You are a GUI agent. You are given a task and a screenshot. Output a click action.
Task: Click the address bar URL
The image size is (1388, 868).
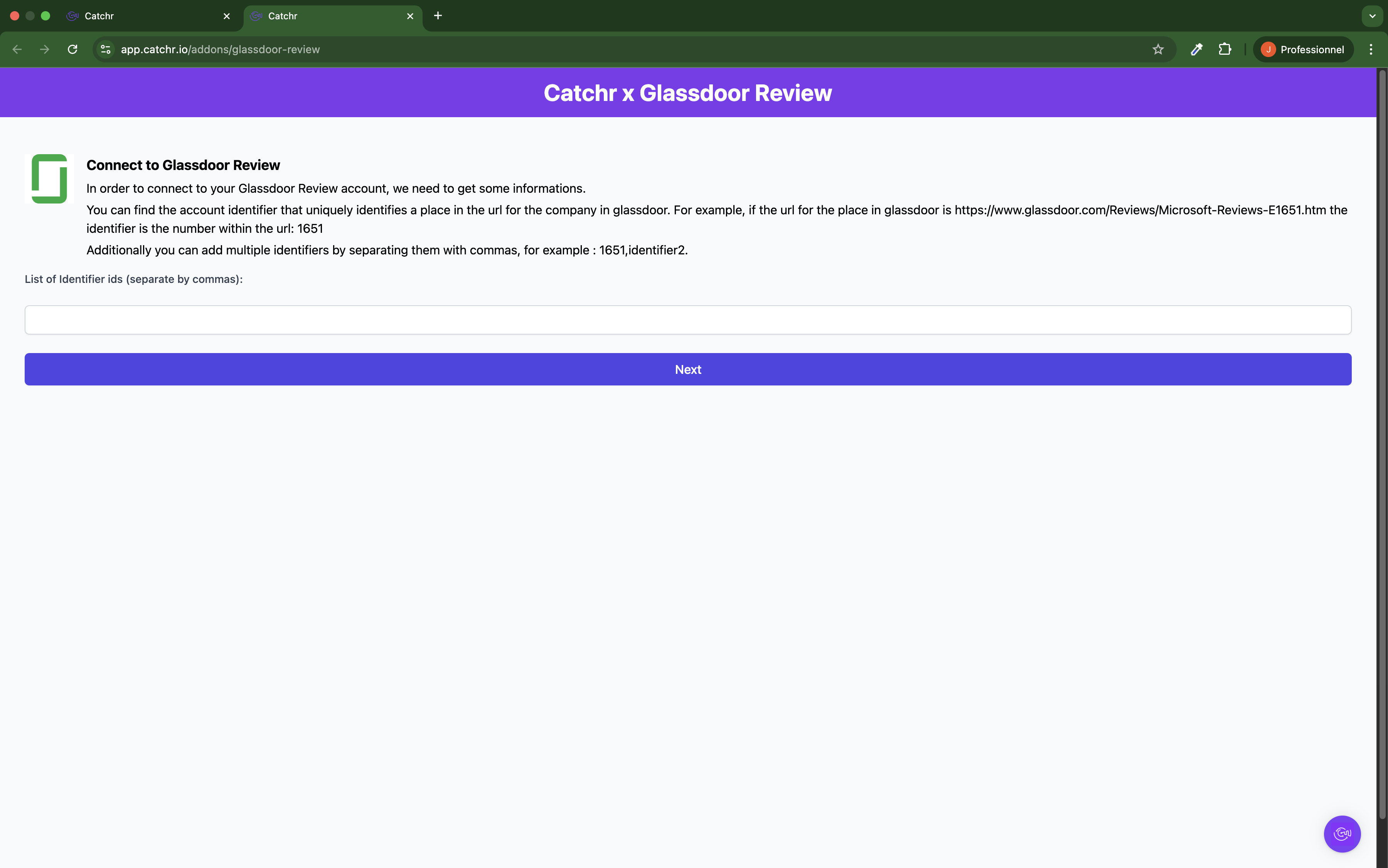(220, 49)
